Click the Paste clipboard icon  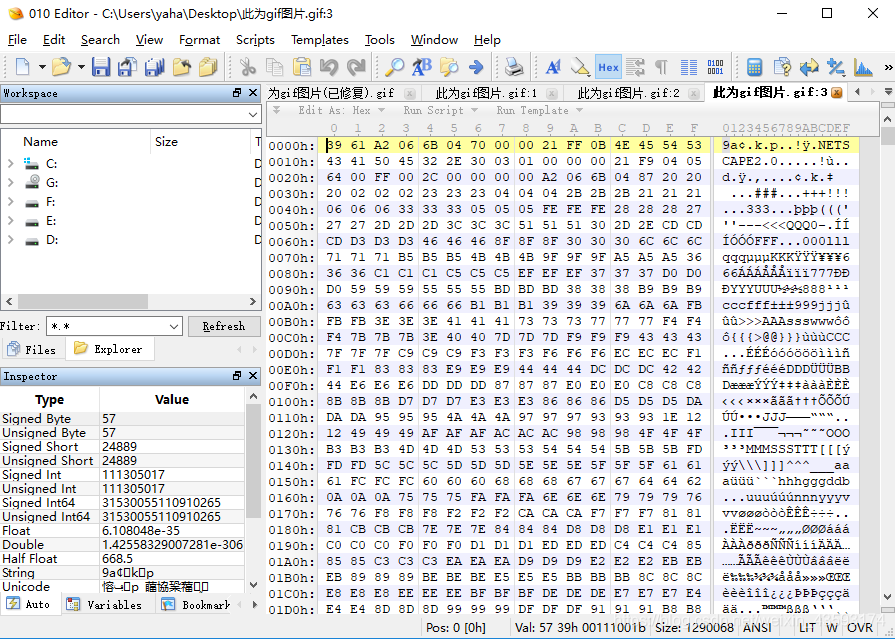[x=301, y=67]
